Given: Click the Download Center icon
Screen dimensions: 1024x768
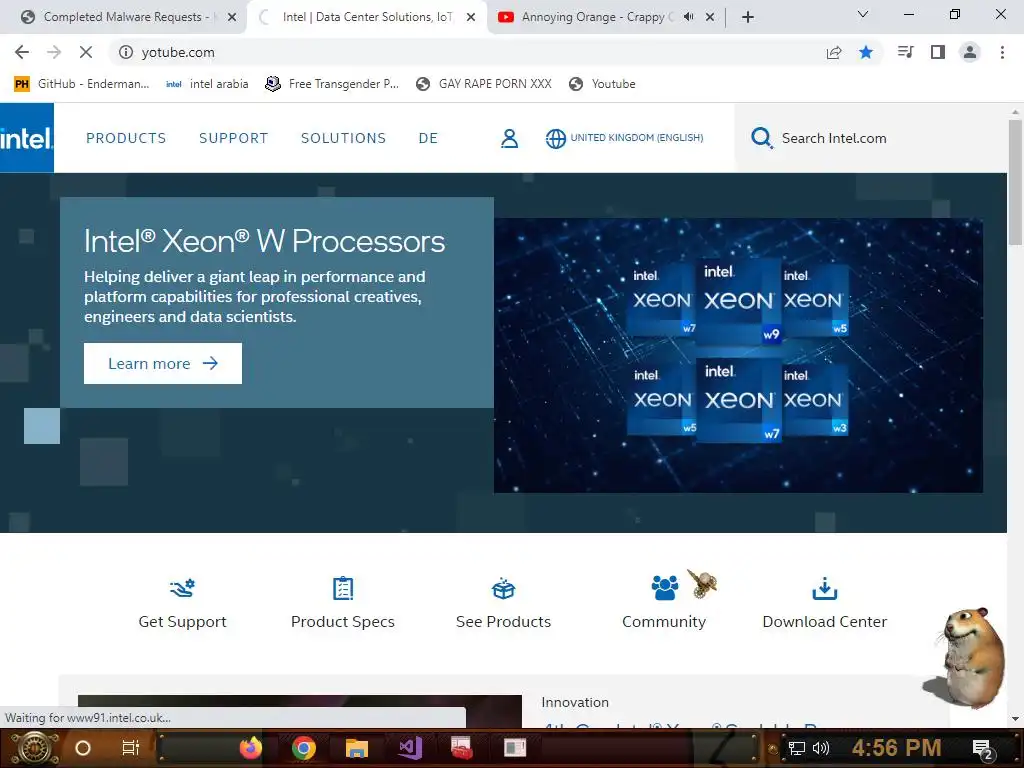Looking at the screenshot, I should tap(825, 588).
